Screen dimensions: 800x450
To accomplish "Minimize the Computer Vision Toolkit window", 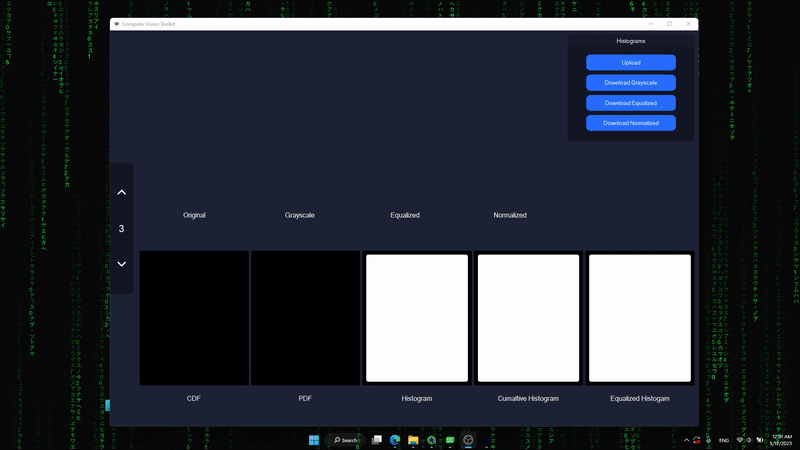I will click(x=651, y=24).
